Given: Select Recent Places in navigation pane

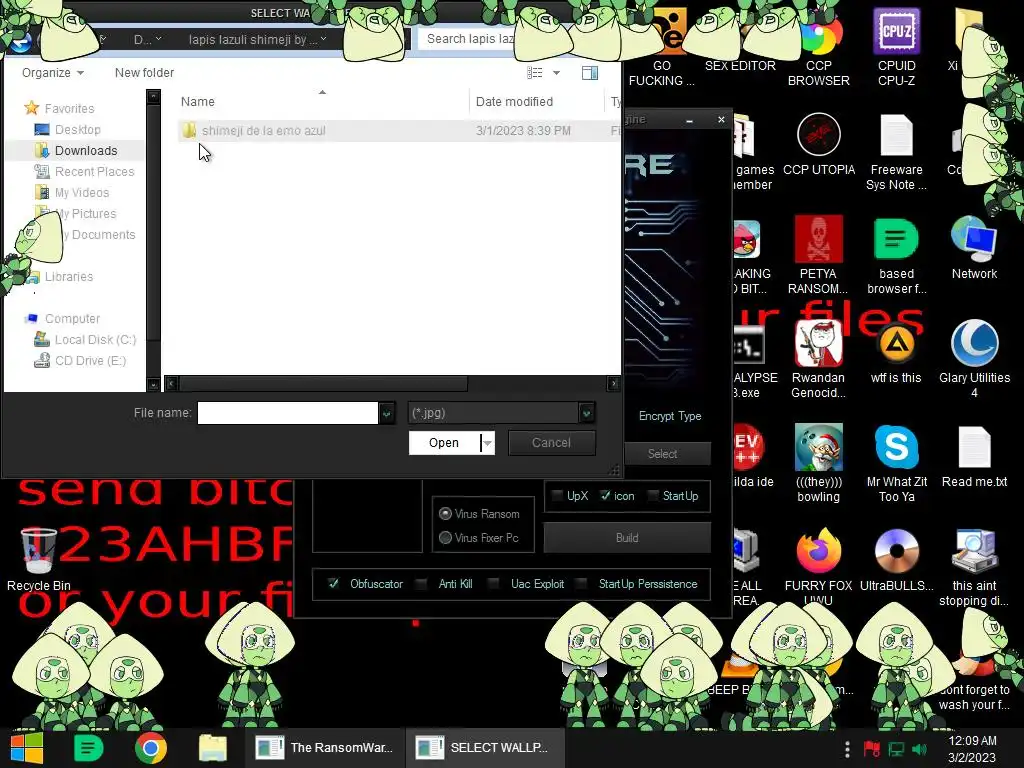Looking at the screenshot, I should click(94, 171).
